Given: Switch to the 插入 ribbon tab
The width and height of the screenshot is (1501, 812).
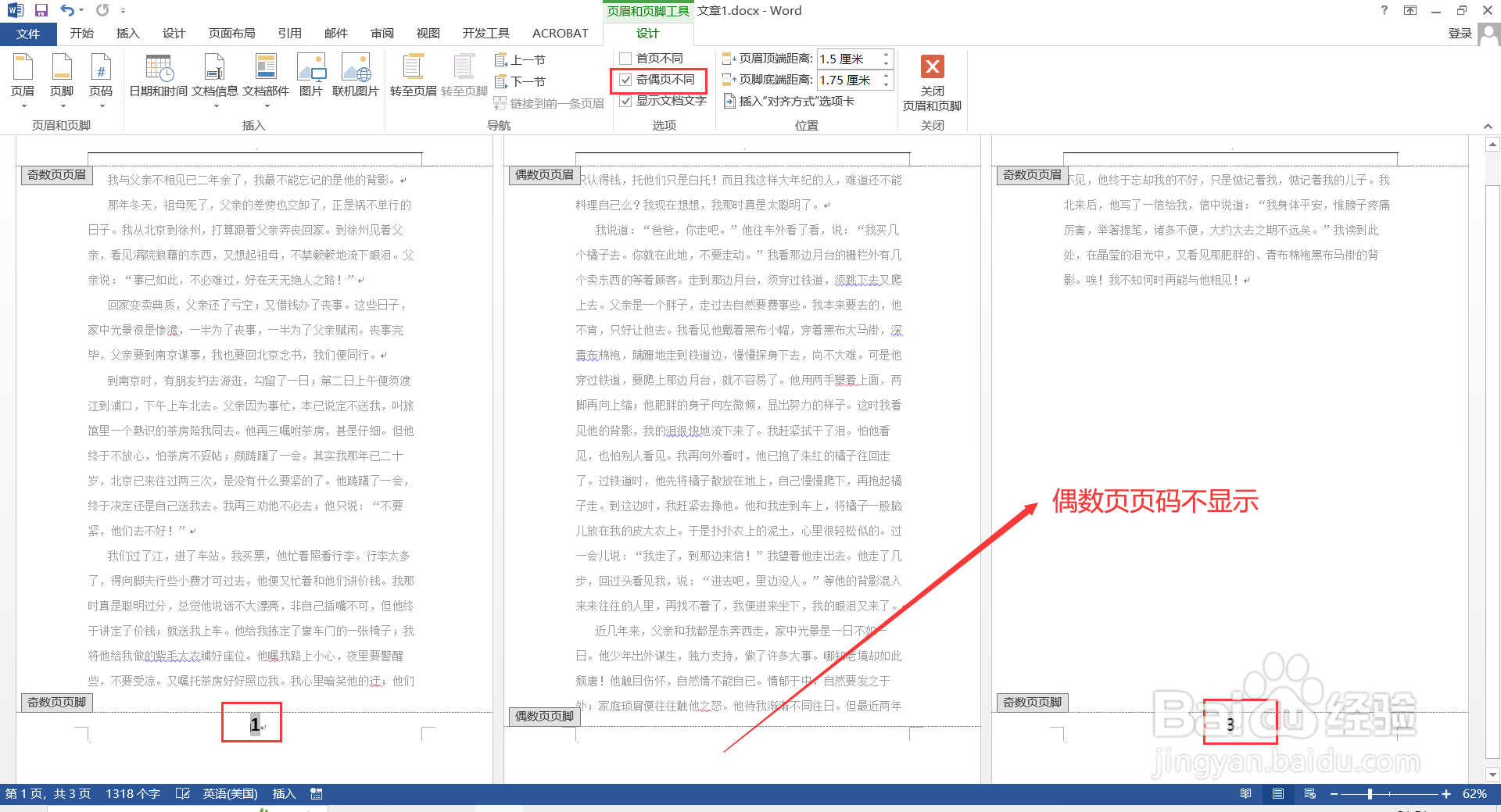Looking at the screenshot, I should coord(127,33).
